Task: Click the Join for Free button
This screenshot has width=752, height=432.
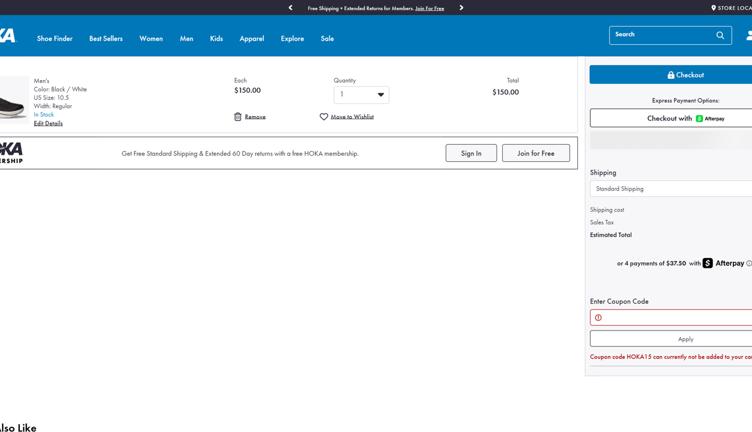Action: (x=536, y=153)
